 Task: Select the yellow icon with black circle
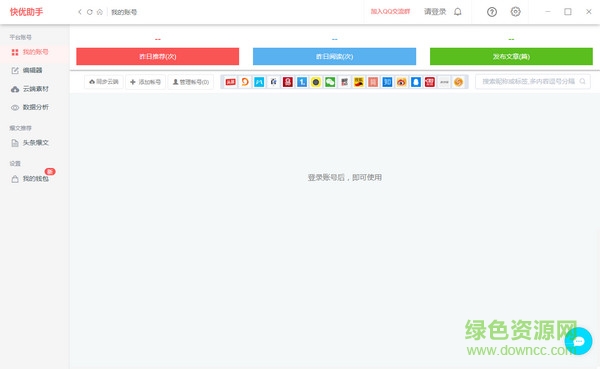(316, 82)
